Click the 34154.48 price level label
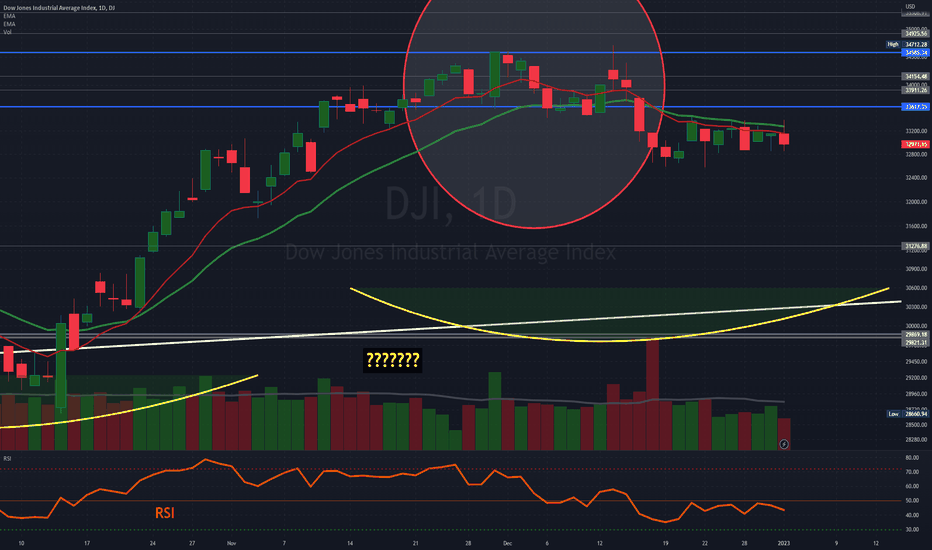The image size is (932, 550). pyautogui.click(x=915, y=77)
